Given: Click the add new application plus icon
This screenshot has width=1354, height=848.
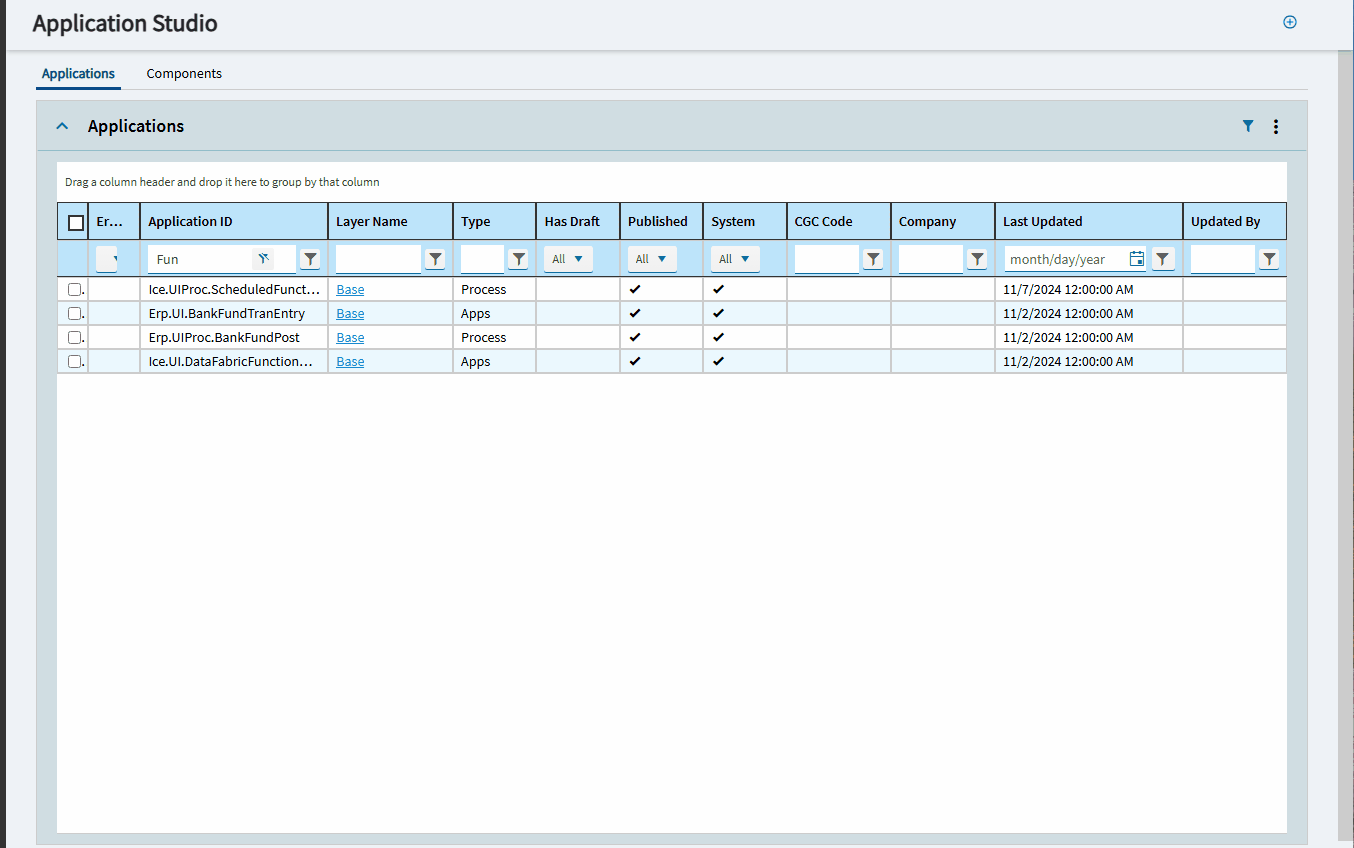Looking at the screenshot, I should tap(1290, 22).
